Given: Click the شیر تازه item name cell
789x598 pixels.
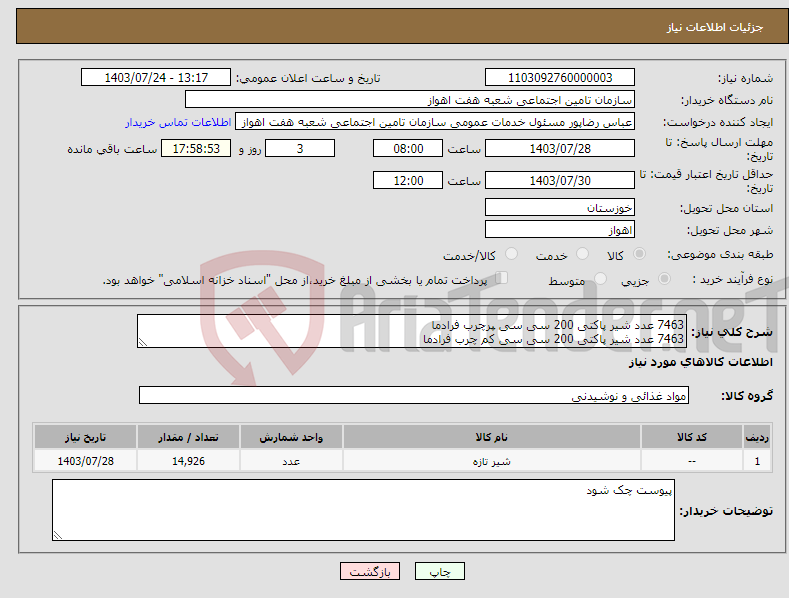Looking at the screenshot, I should (492, 461).
